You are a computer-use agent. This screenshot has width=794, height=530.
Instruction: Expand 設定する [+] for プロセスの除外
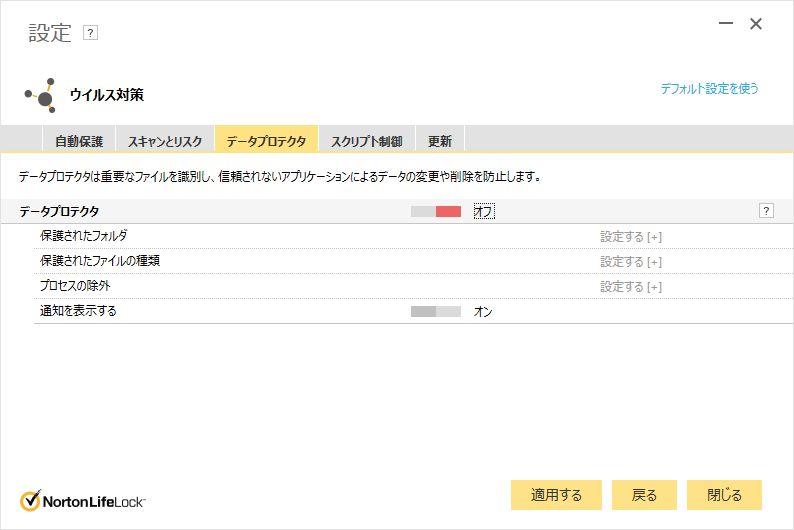point(631,287)
